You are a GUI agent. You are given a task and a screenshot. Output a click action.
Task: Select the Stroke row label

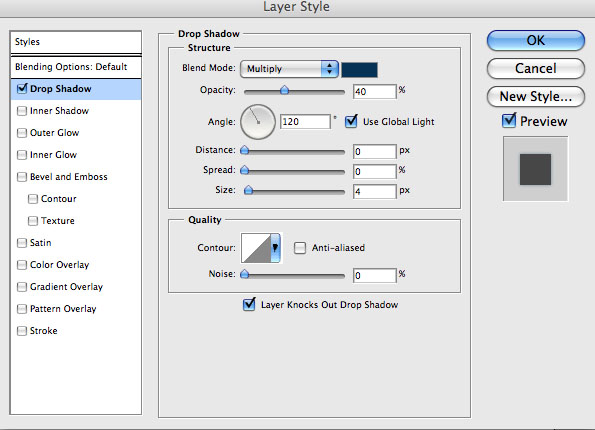pos(44,331)
